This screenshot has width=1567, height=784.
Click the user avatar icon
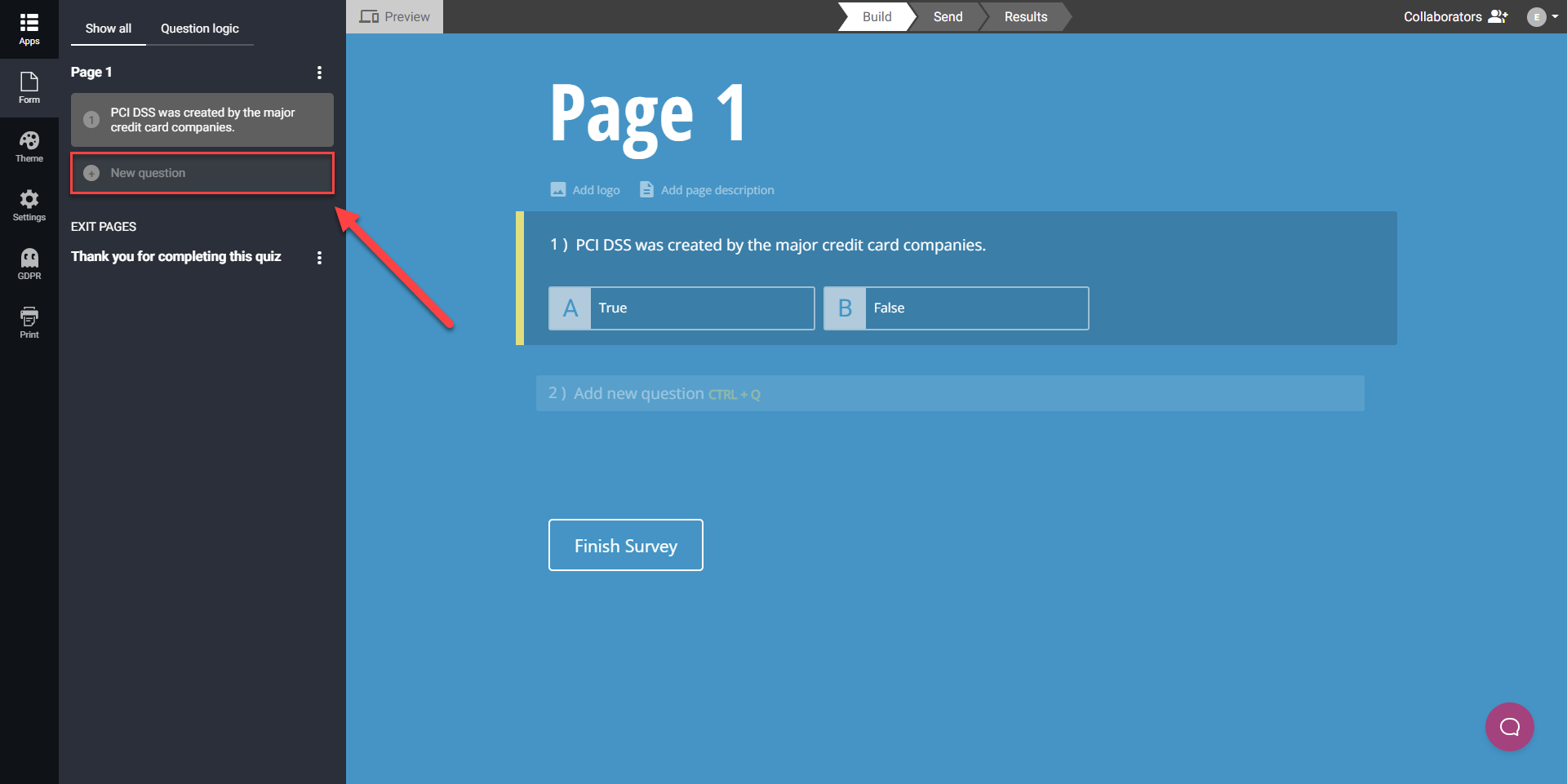(1537, 17)
